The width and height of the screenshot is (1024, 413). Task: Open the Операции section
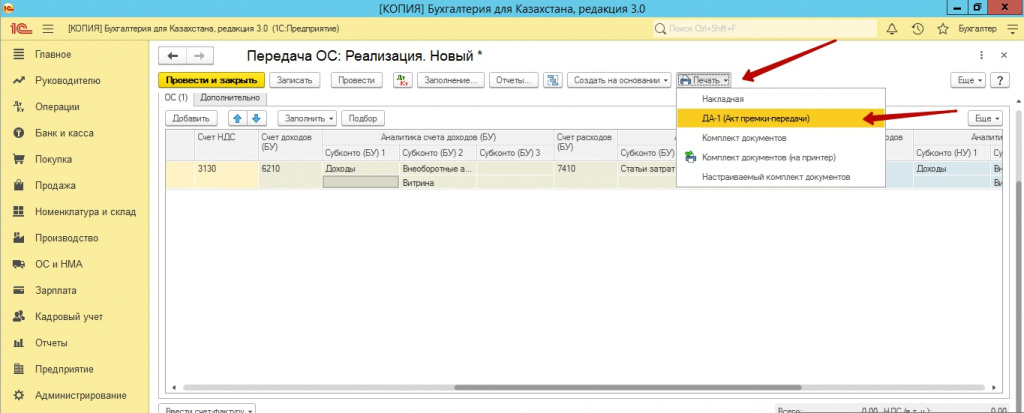click(x=57, y=107)
